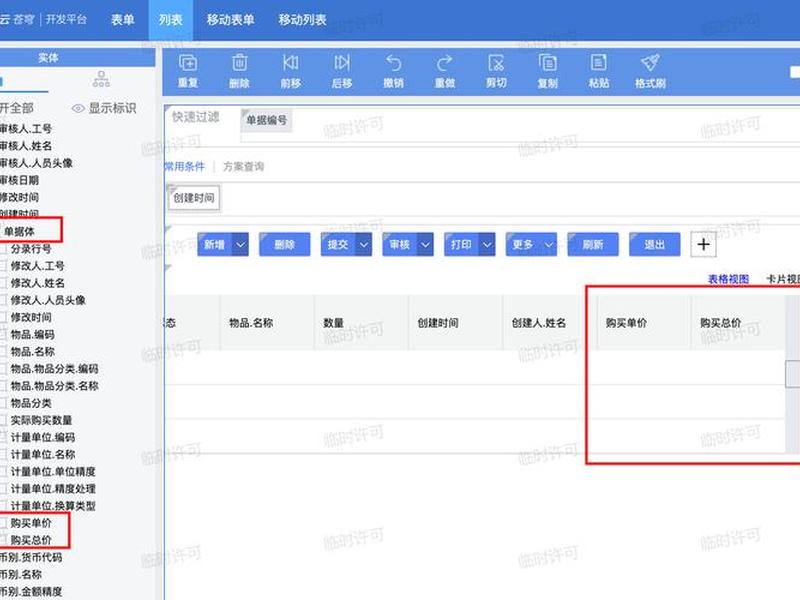Click the 退出 button
The width and height of the screenshot is (800, 600).
pyautogui.click(x=655, y=245)
